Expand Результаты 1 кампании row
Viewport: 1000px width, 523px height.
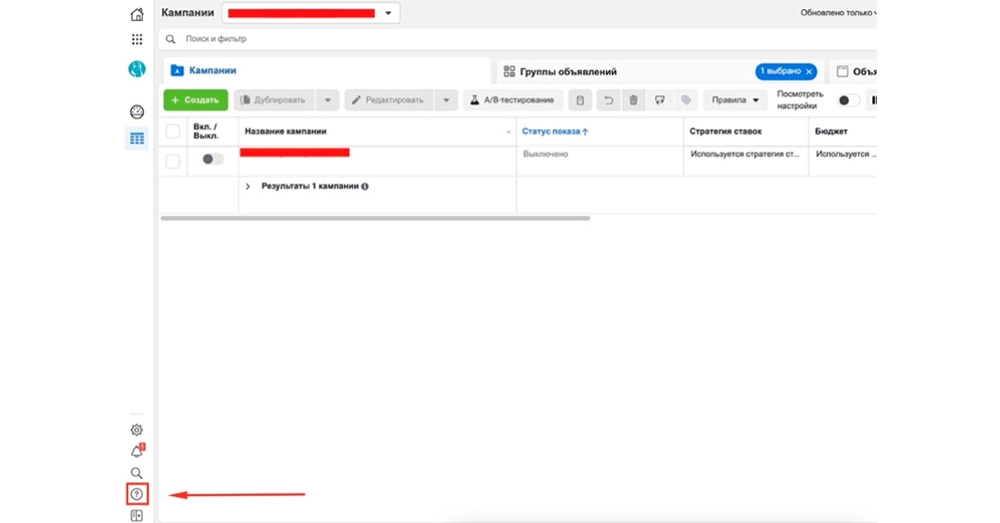[x=248, y=187]
